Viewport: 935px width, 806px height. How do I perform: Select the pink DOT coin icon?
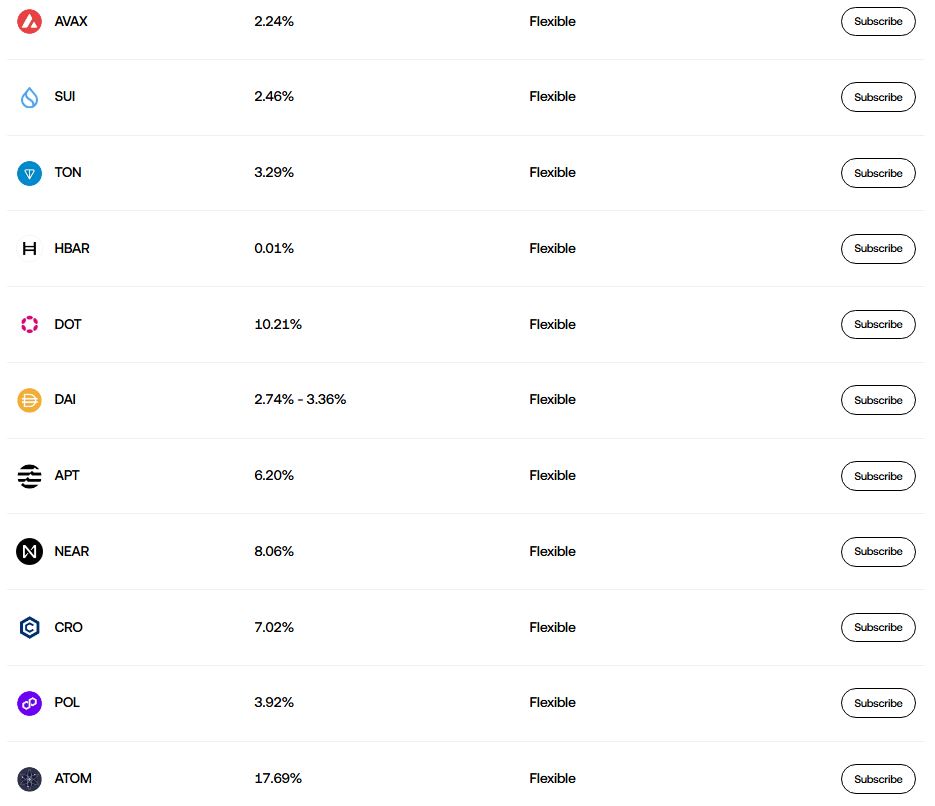pyautogui.click(x=29, y=324)
